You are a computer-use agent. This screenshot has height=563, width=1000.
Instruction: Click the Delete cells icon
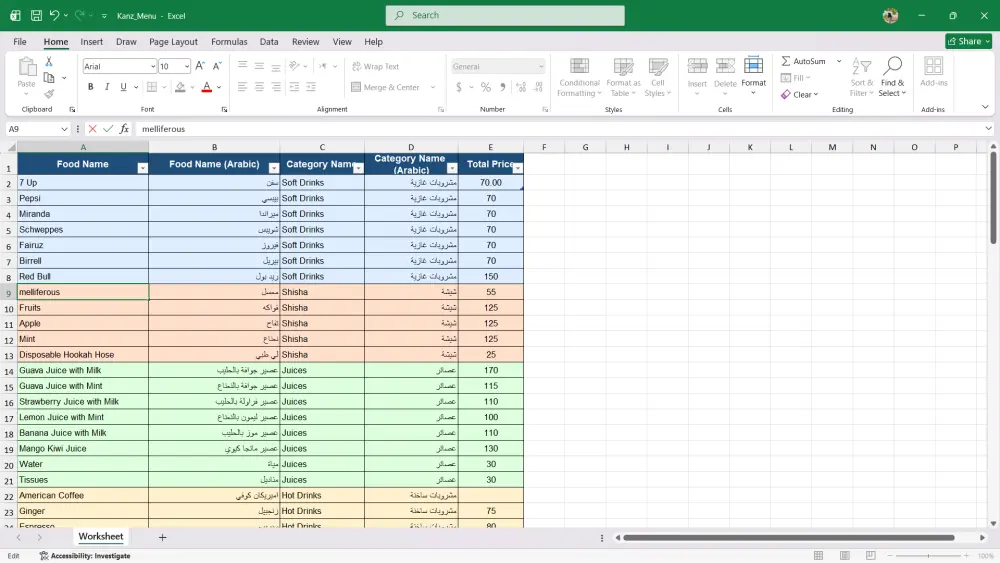click(x=725, y=66)
